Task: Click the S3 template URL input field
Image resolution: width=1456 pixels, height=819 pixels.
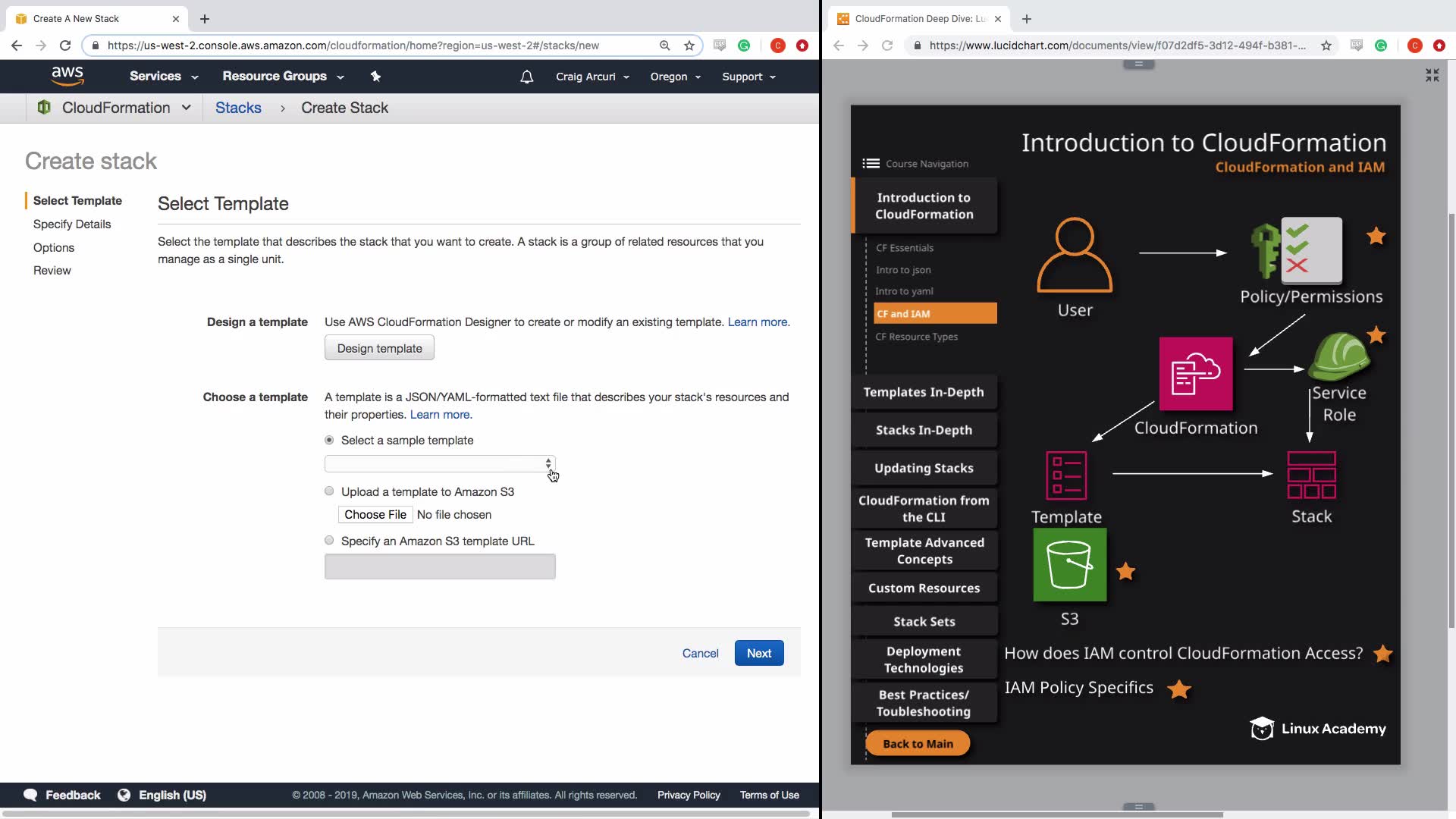Action: click(x=440, y=566)
